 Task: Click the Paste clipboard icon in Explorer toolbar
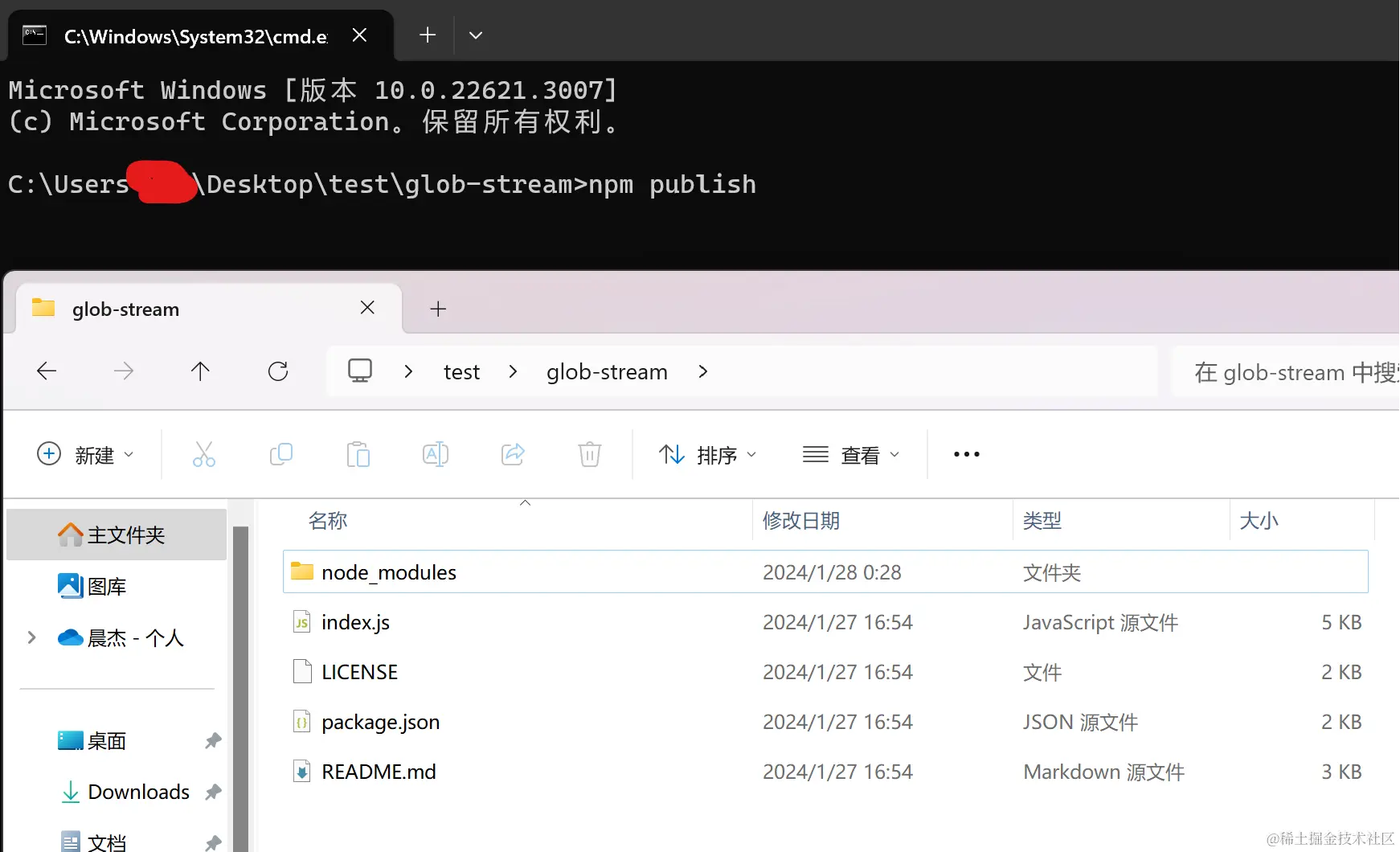click(358, 454)
